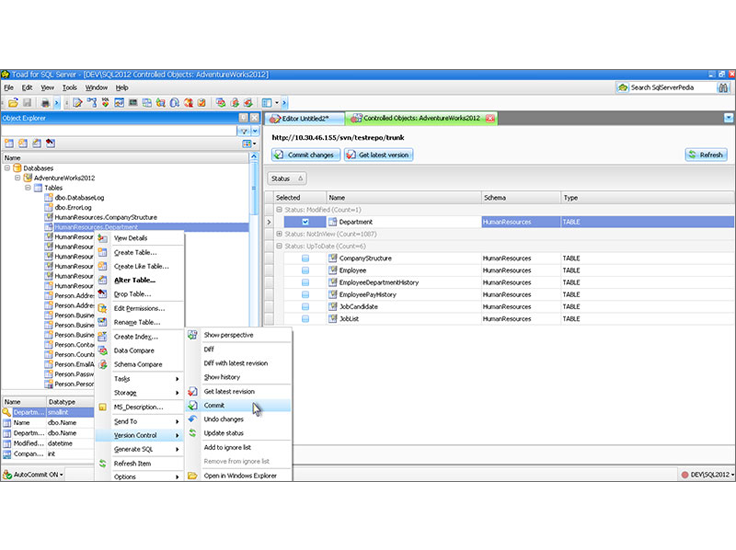Click the Undo changes arrow icon

point(192,419)
